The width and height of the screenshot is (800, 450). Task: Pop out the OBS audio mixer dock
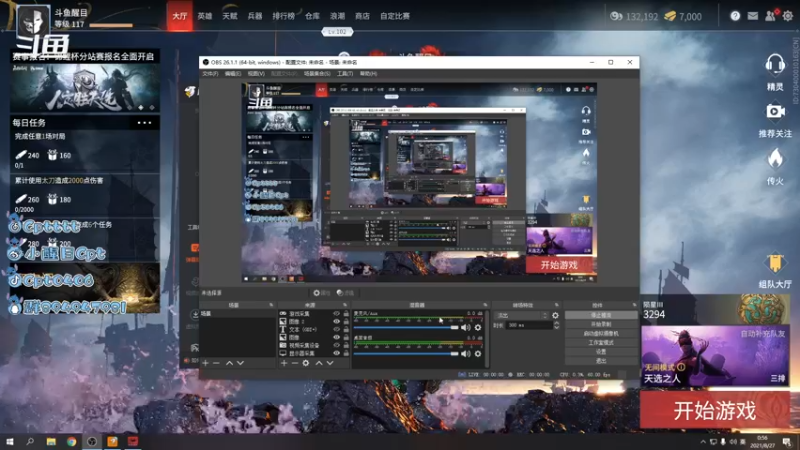coord(485,305)
